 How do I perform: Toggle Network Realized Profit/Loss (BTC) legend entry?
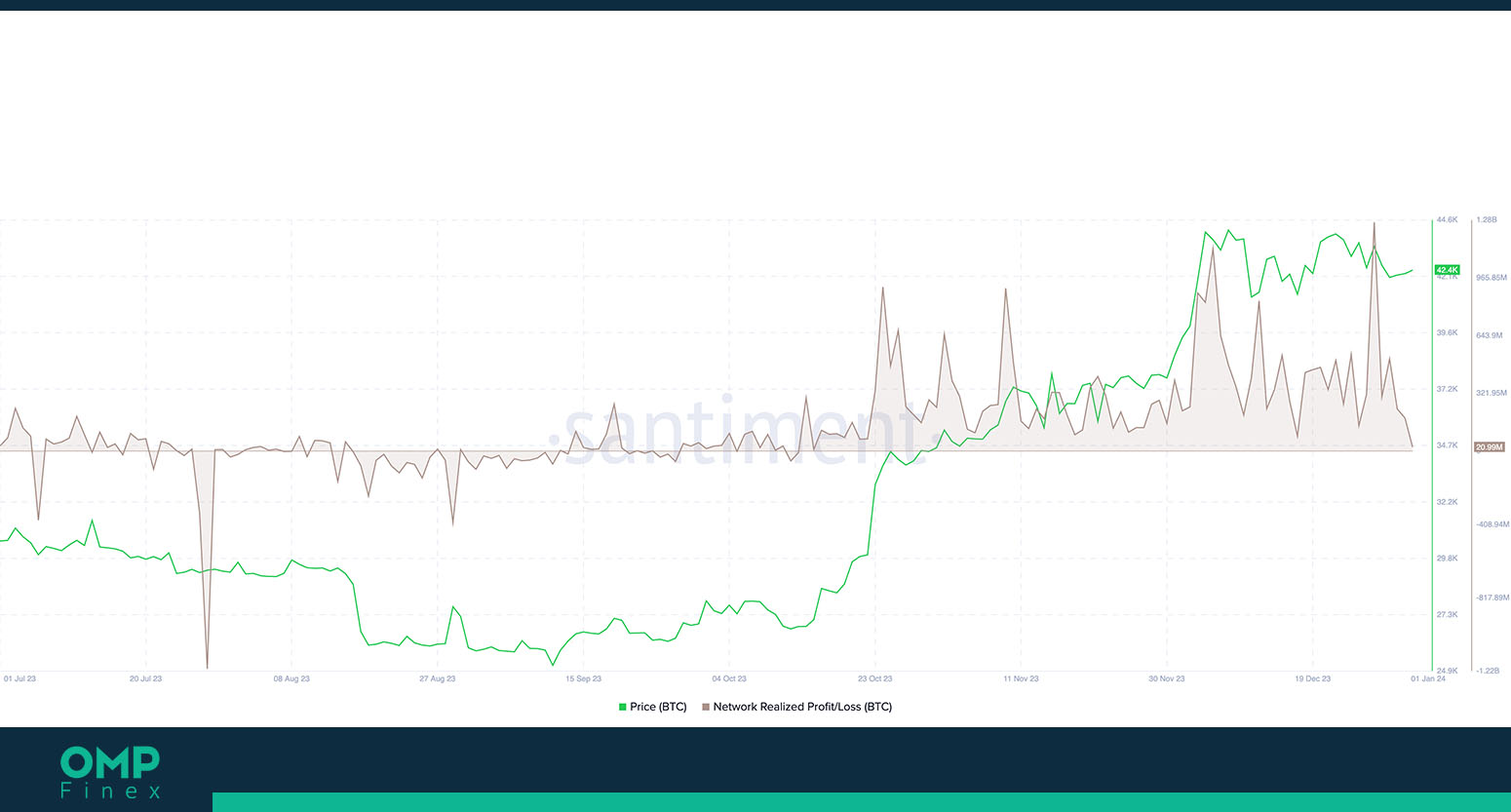pyautogui.click(x=796, y=707)
